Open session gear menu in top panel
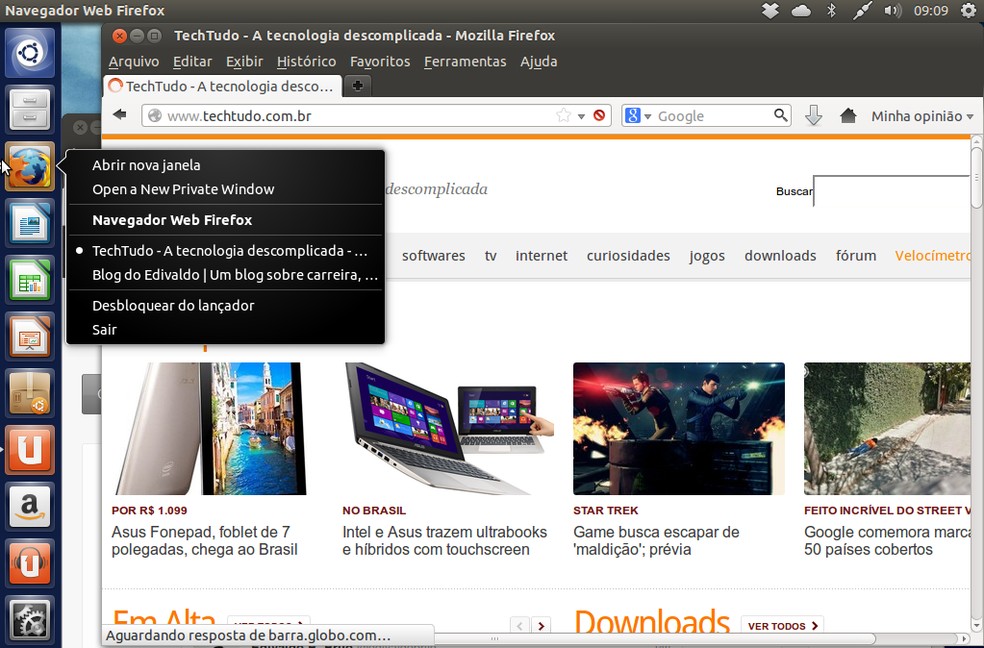984x648 pixels. point(969,11)
